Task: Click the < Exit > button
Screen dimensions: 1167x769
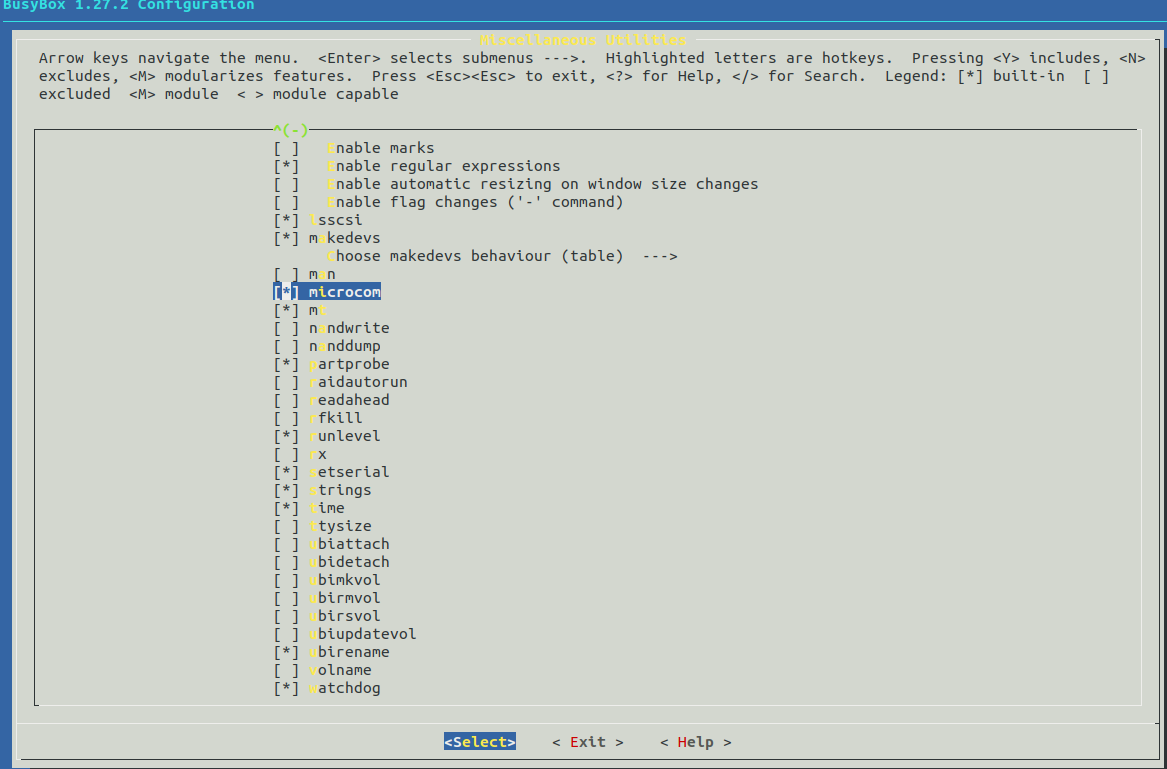Action: (x=588, y=742)
